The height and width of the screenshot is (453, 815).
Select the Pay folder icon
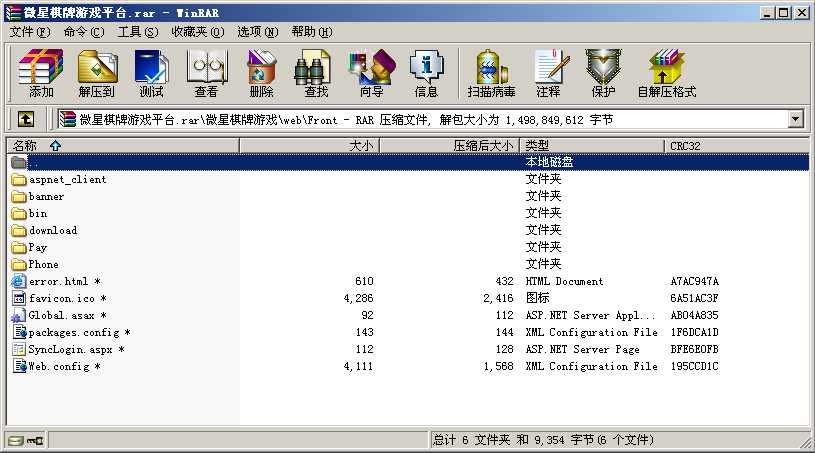point(19,248)
